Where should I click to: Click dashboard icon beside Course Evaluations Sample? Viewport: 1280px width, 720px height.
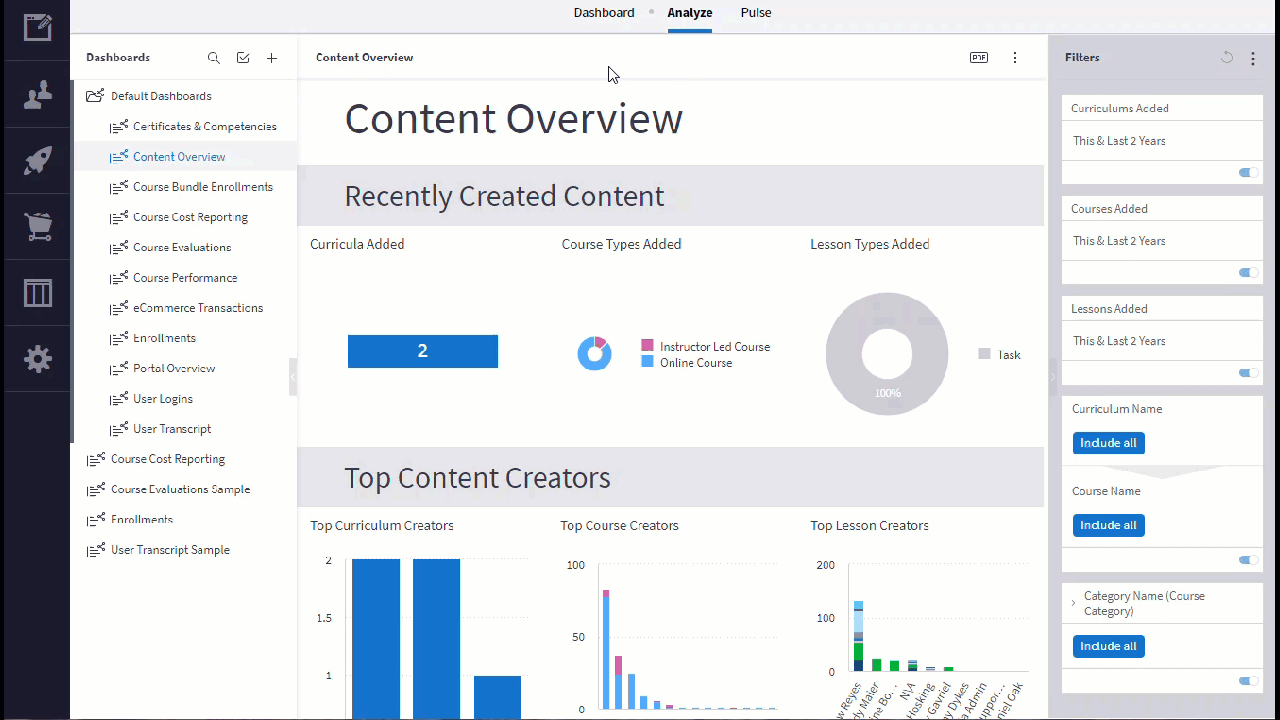[x=96, y=490]
